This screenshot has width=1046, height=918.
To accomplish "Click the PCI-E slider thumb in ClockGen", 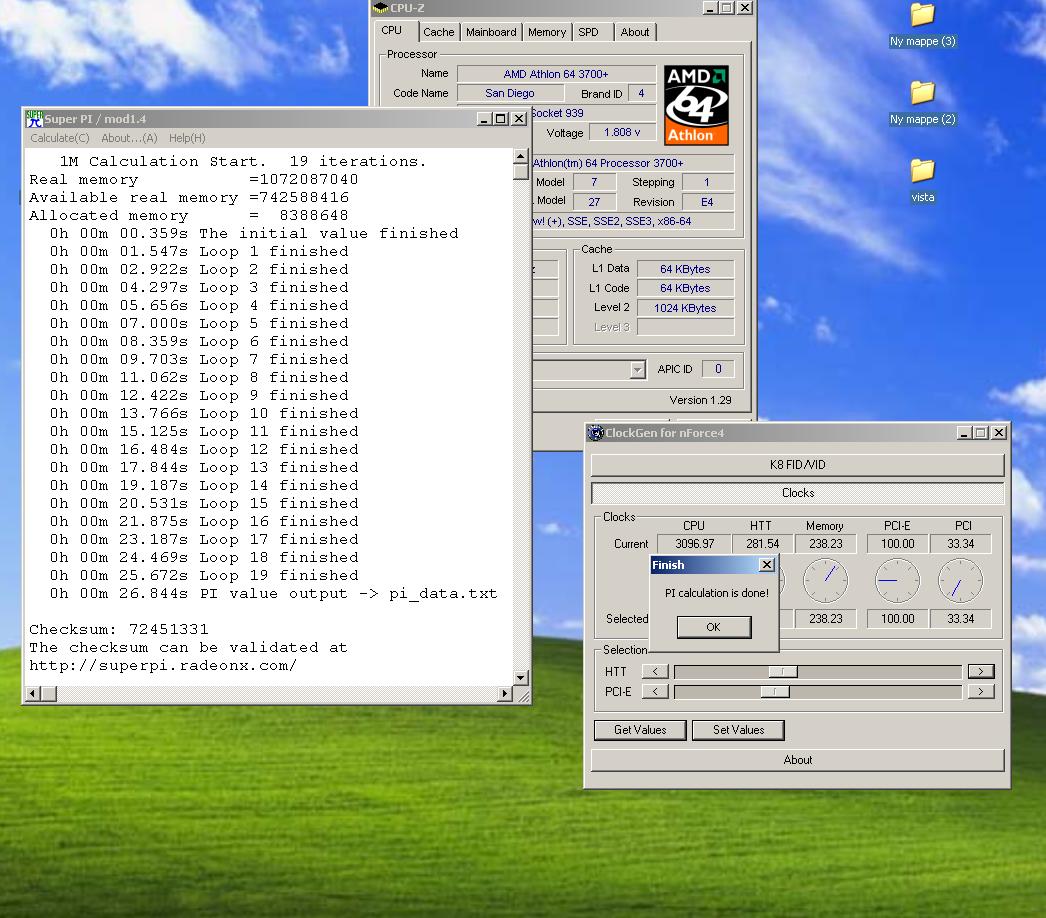I will (x=775, y=692).
